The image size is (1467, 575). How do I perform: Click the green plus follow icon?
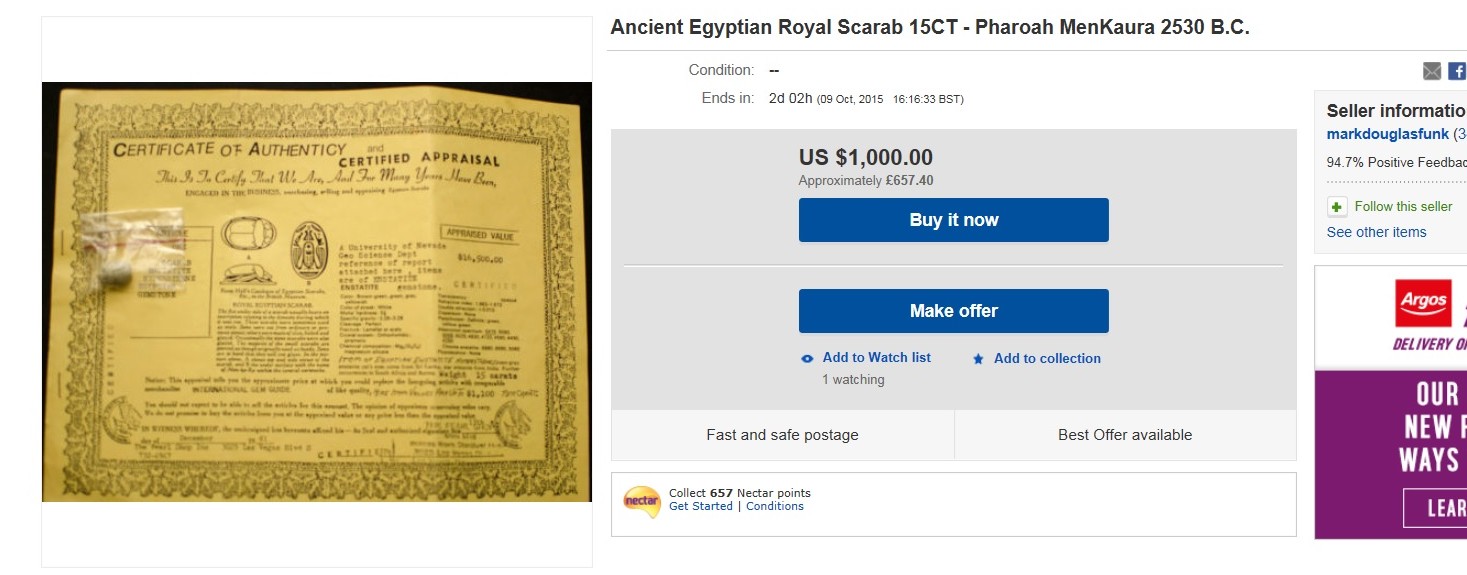coord(1337,207)
